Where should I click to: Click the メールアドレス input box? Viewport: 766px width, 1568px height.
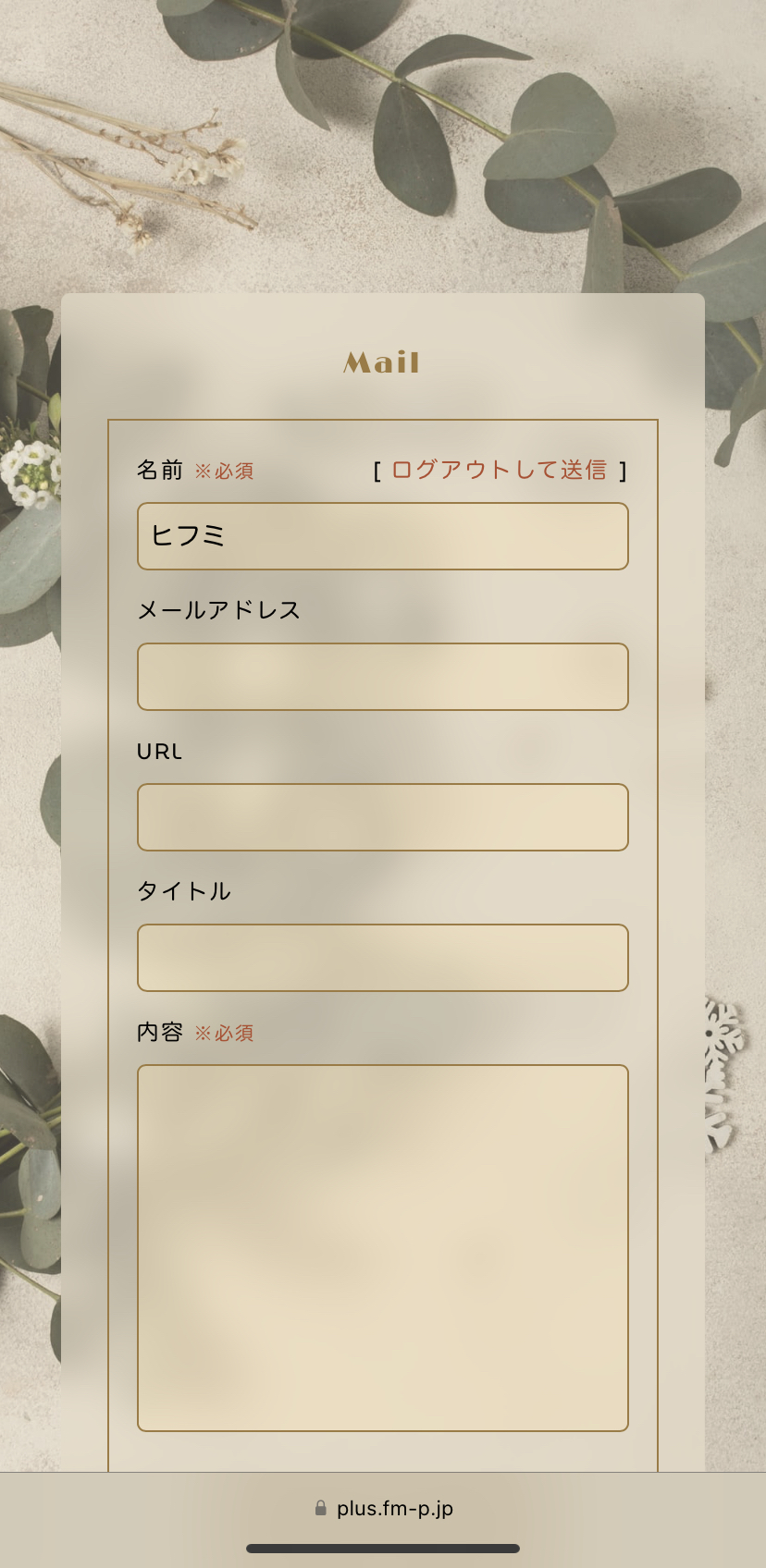[383, 677]
